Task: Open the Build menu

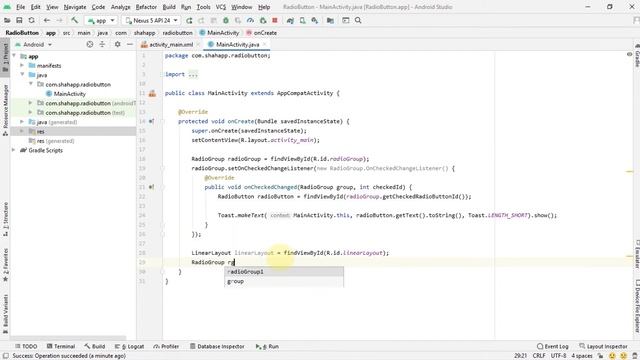Action: tap(169, 7)
